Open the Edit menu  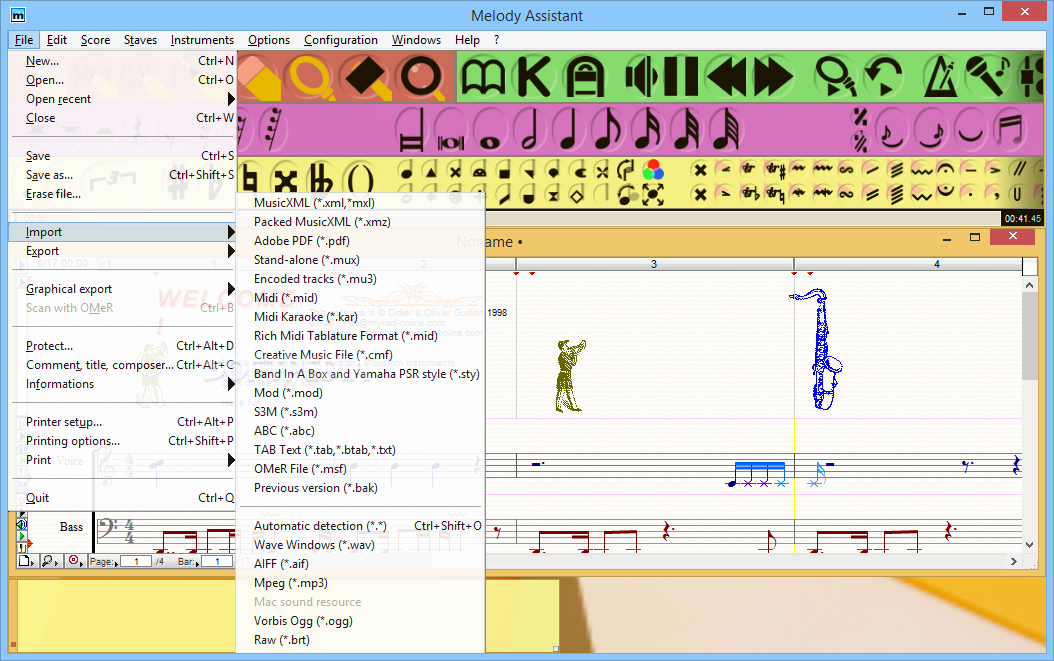pyautogui.click(x=56, y=40)
